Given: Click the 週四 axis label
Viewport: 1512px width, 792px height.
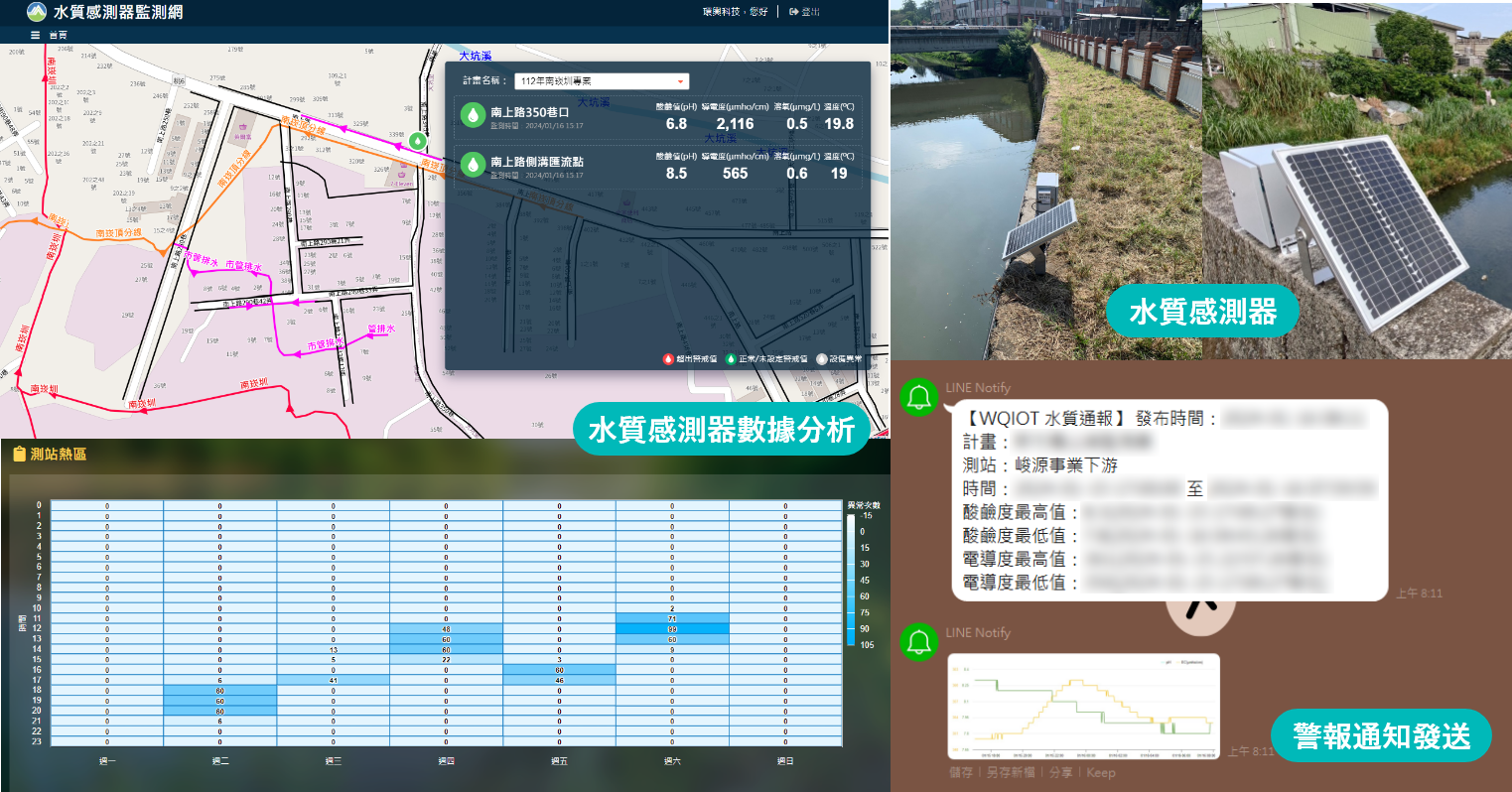Looking at the screenshot, I should tap(446, 761).
